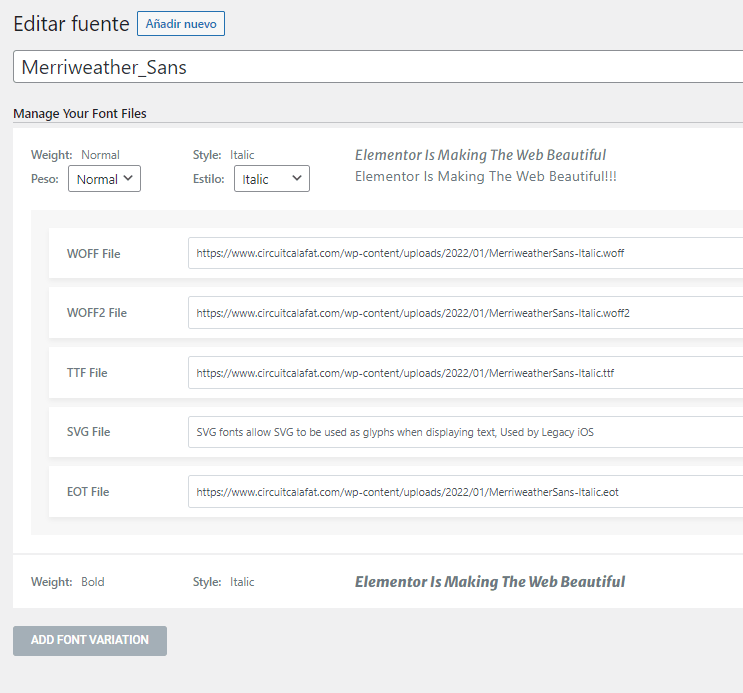Open the Peso weight dropdown
The height and width of the screenshot is (693, 743).
coord(104,179)
